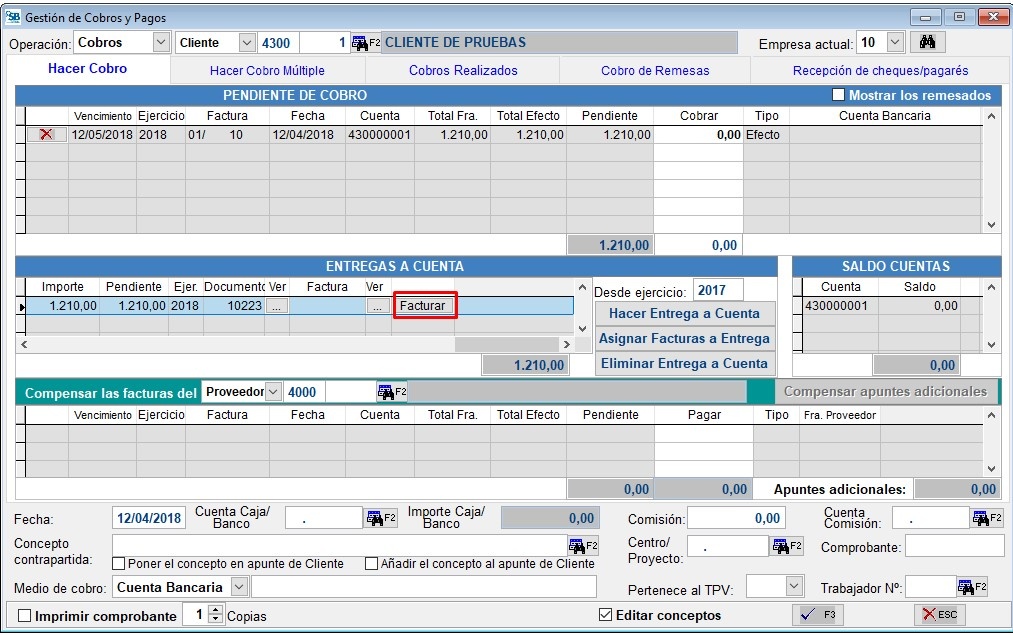1013x635 pixels.
Task: Click the Facturar button
Action: tap(425, 306)
